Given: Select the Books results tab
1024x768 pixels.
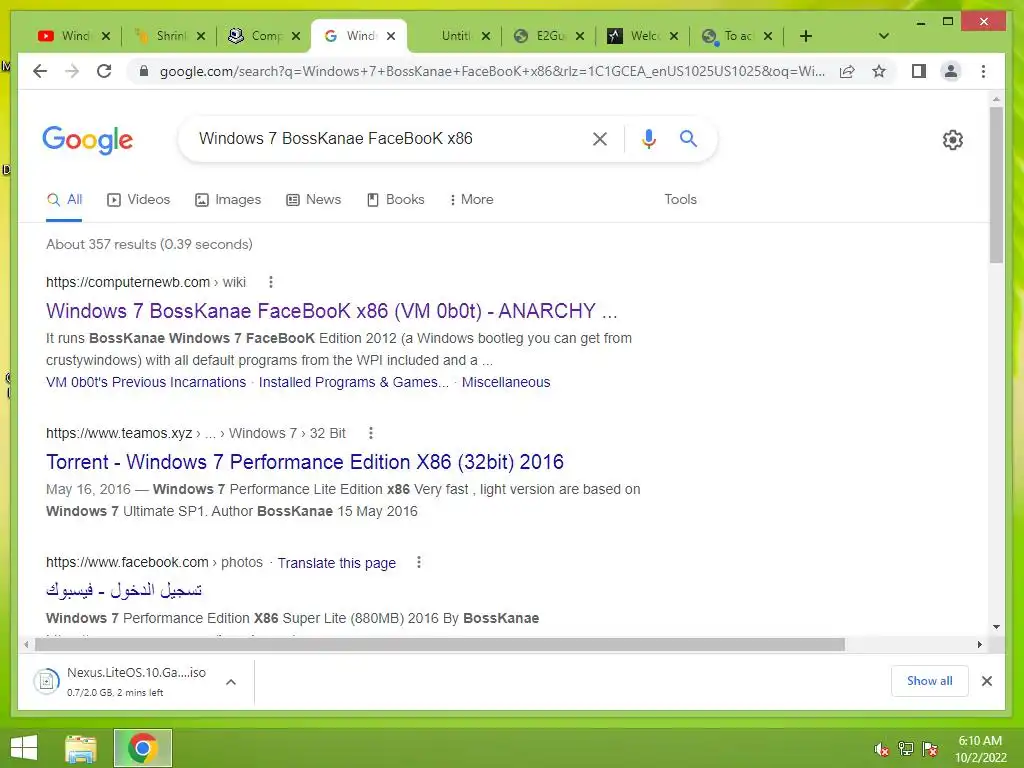Looking at the screenshot, I should click(396, 199).
